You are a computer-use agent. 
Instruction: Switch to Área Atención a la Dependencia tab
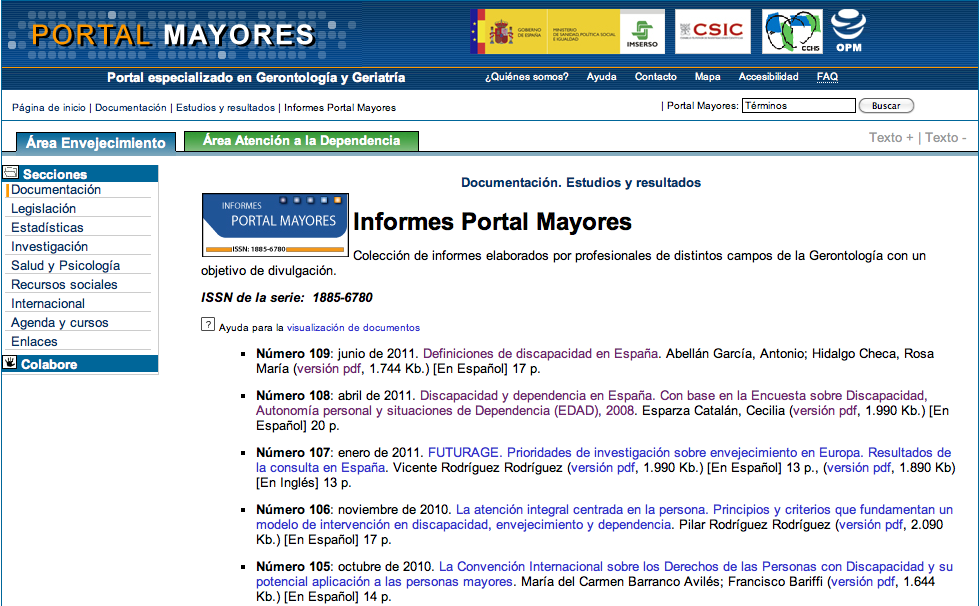301,141
